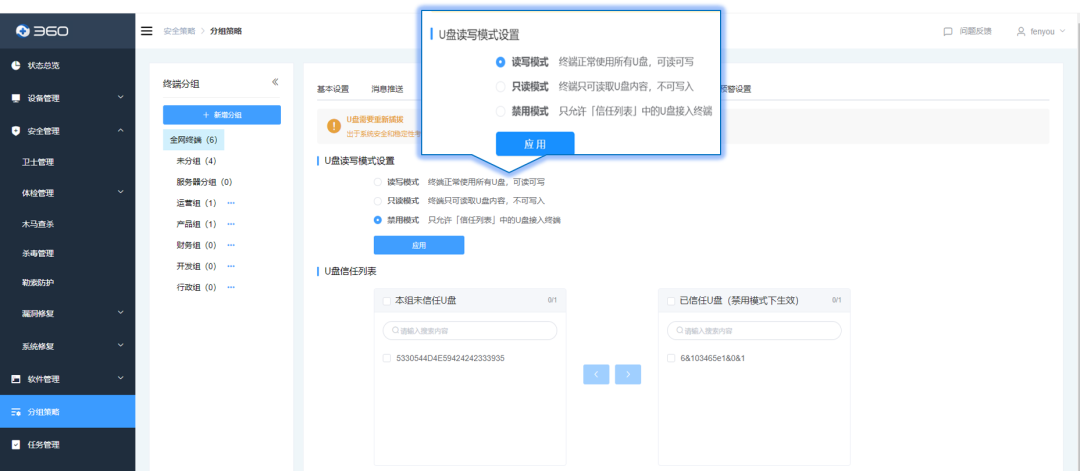Click the right arrow transfer button
1080x471 pixels.
(x=628, y=374)
